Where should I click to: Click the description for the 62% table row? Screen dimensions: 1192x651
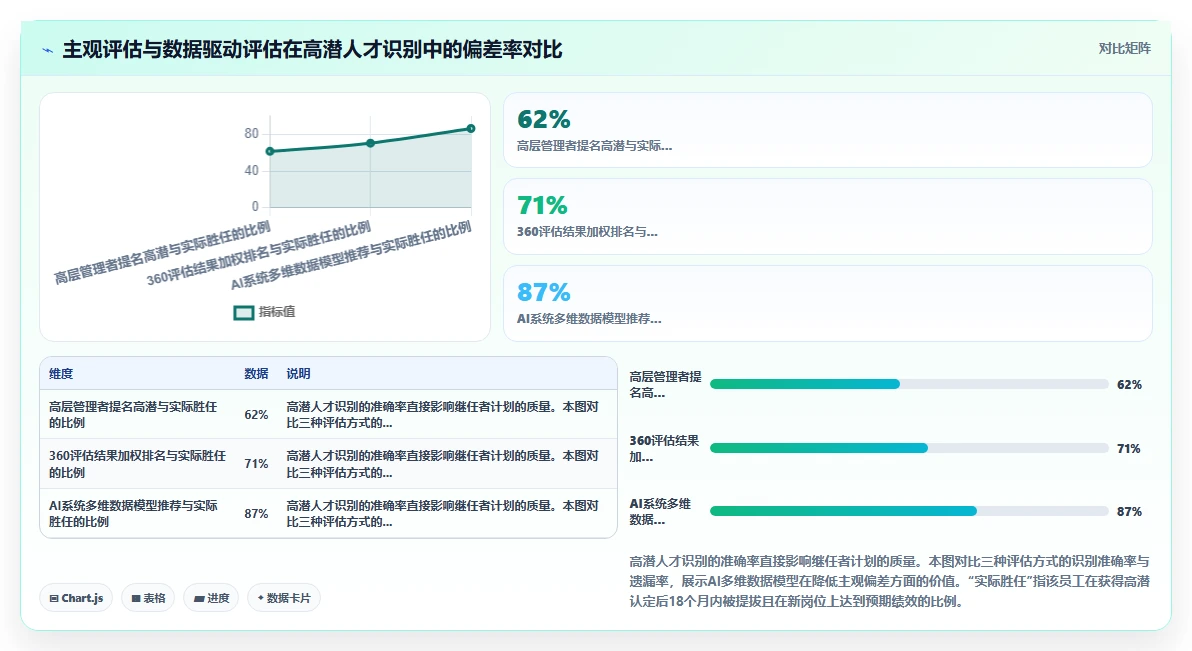pyautogui.click(x=442, y=414)
